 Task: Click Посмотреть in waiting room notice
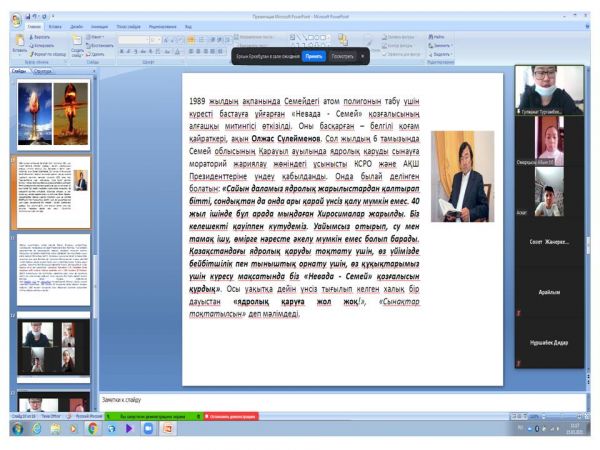(342, 57)
